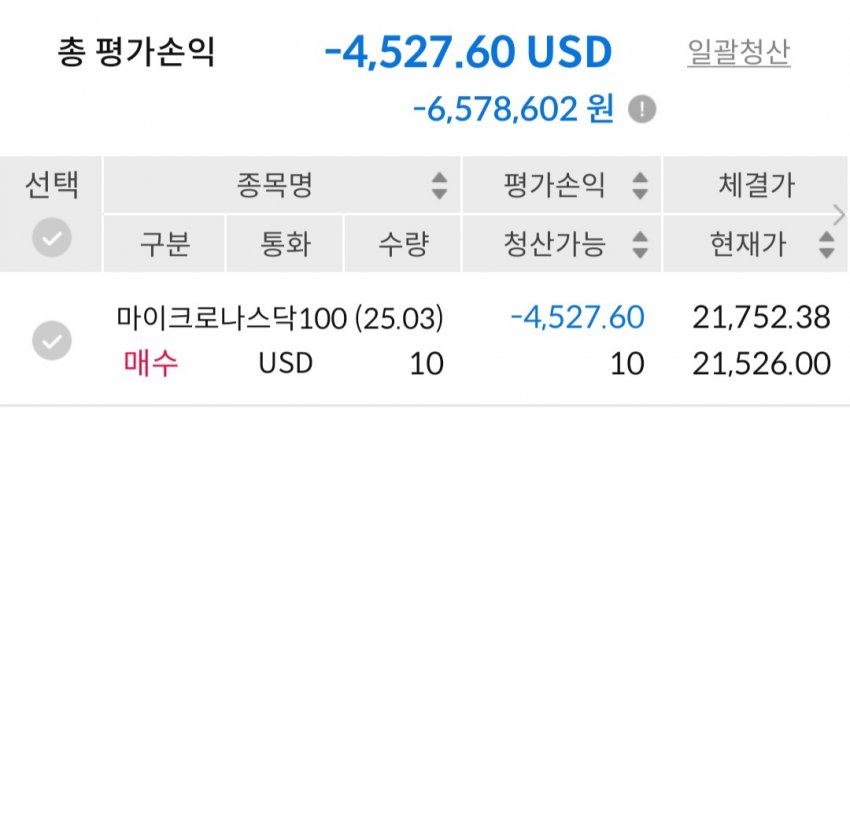The width and height of the screenshot is (850, 829).
Task: Tap the 21,526.00 current price
Action: click(761, 364)
